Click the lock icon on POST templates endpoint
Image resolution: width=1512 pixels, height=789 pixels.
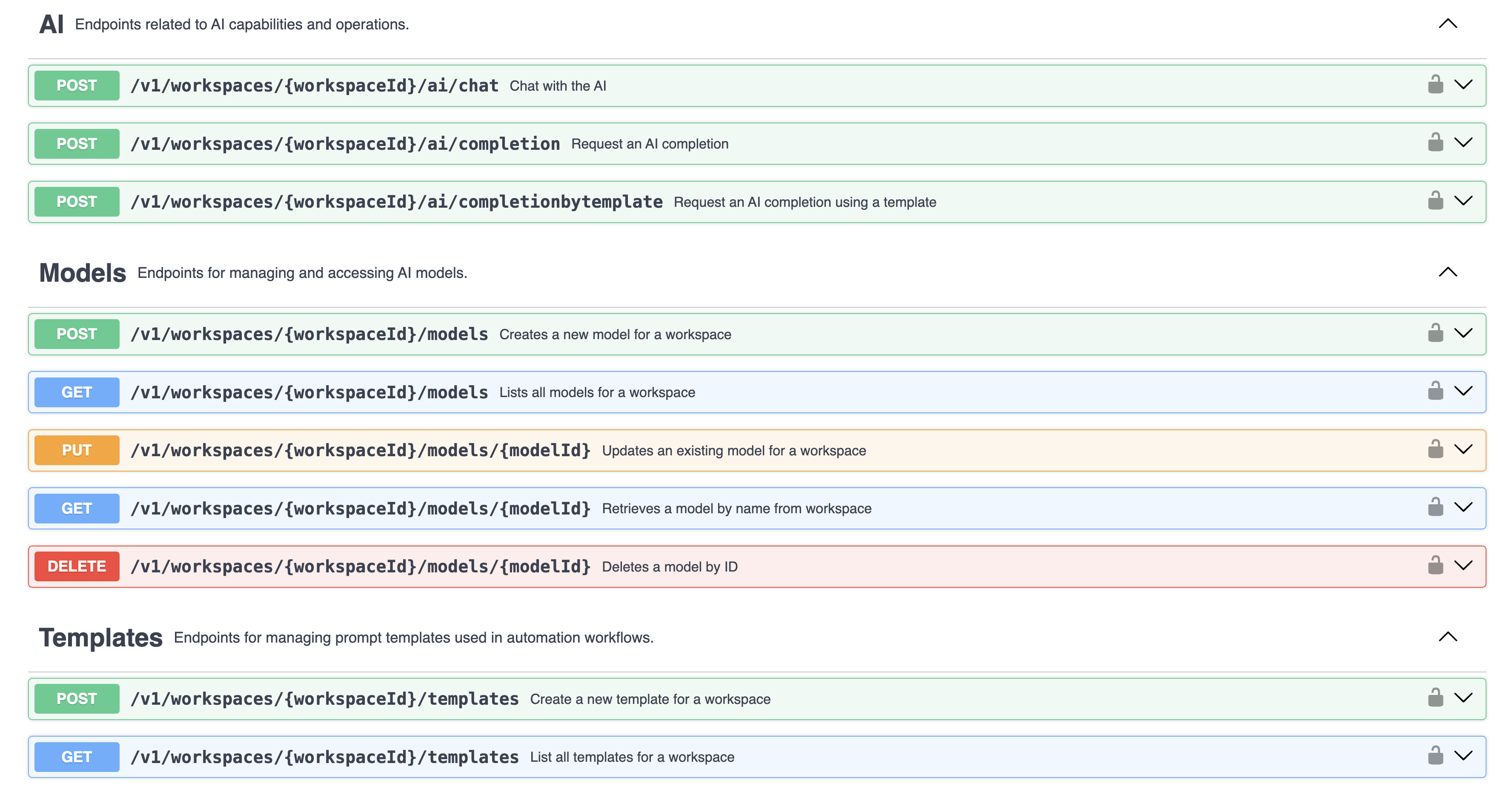[x=1436, y=698]
